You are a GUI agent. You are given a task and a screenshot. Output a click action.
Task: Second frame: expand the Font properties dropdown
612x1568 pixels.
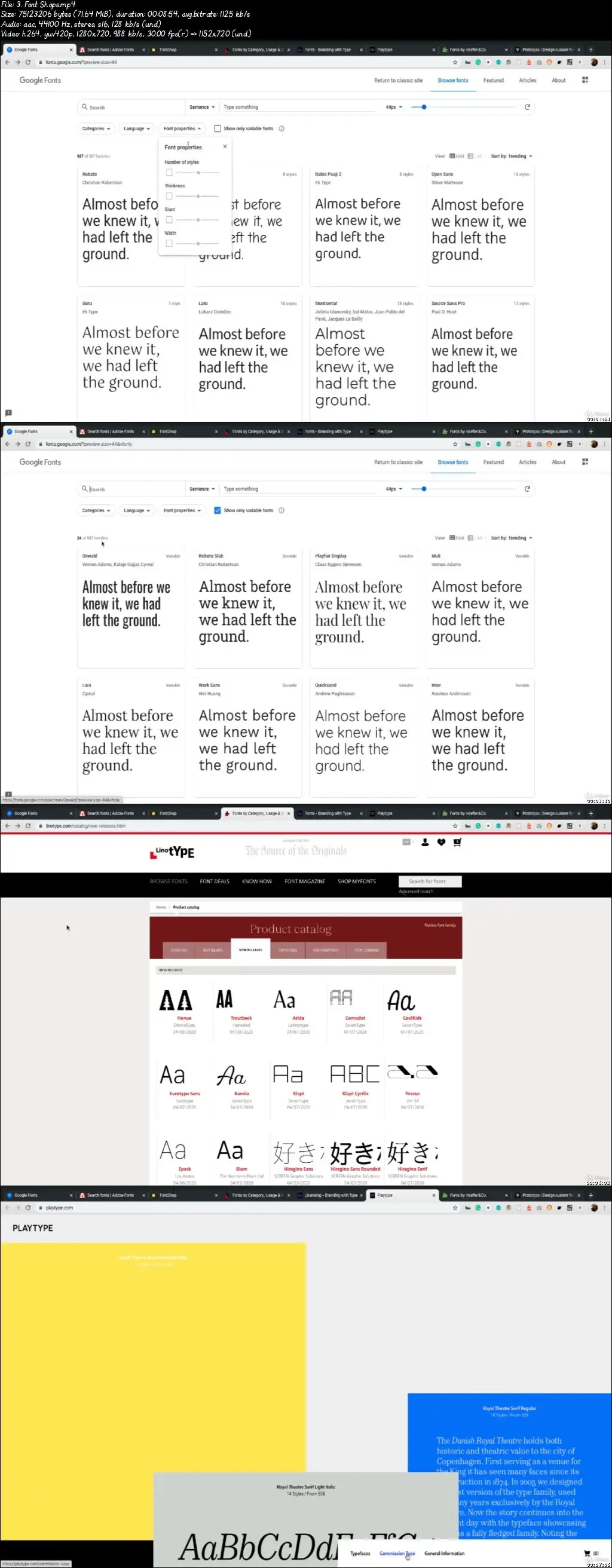click(182, 511)
